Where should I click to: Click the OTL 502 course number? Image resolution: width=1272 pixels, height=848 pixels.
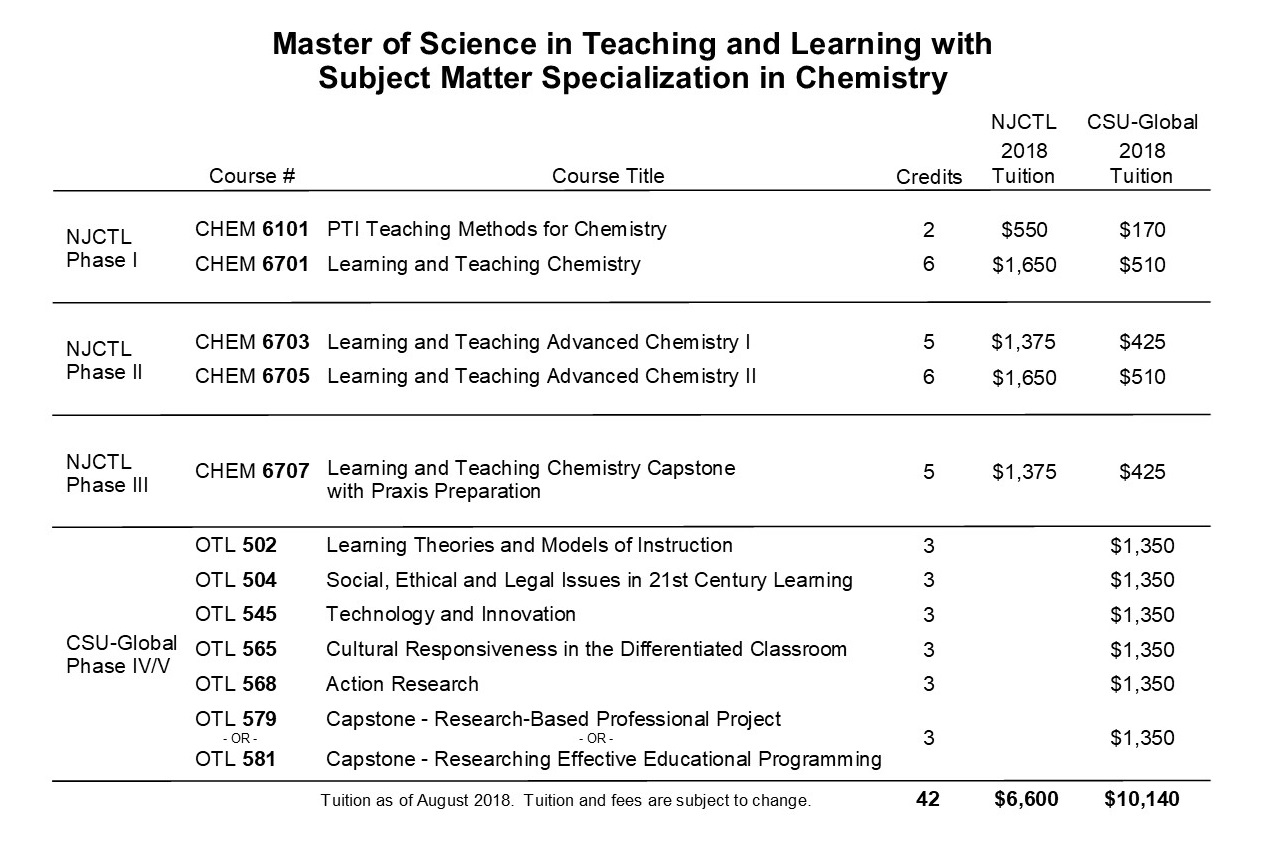click(236, 545)
